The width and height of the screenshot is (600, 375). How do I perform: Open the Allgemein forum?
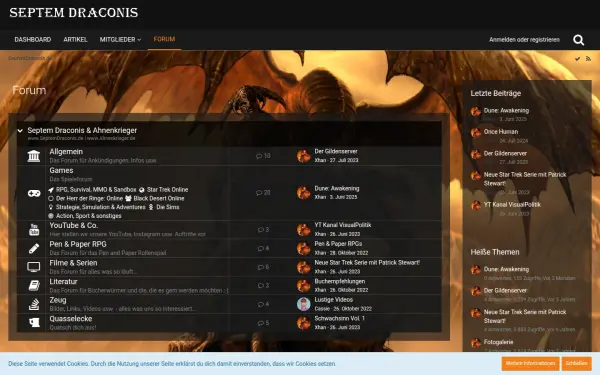[66, 152]
